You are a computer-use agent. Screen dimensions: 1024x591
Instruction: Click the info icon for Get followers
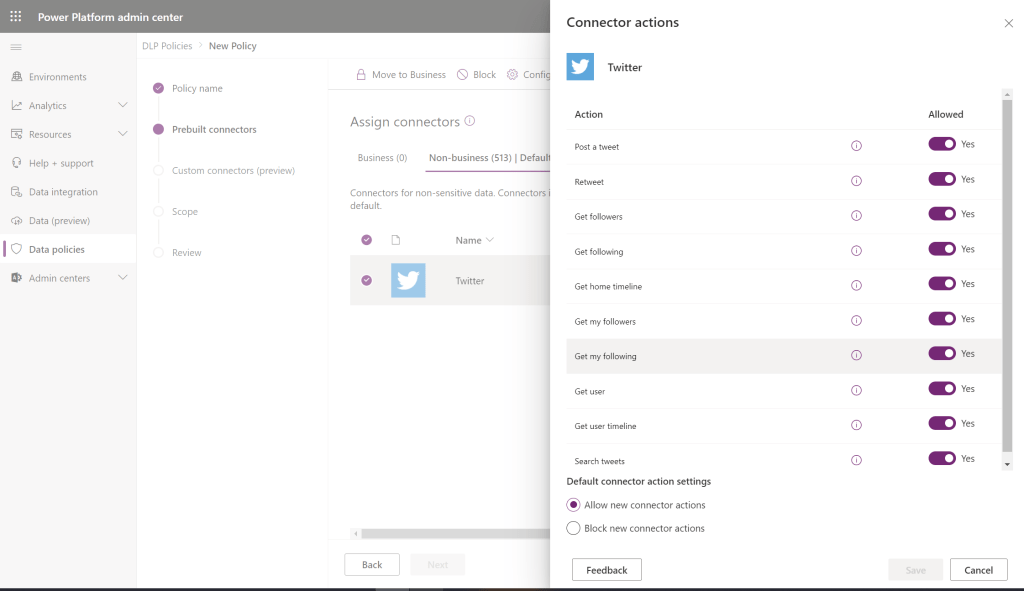click(856, 216)
